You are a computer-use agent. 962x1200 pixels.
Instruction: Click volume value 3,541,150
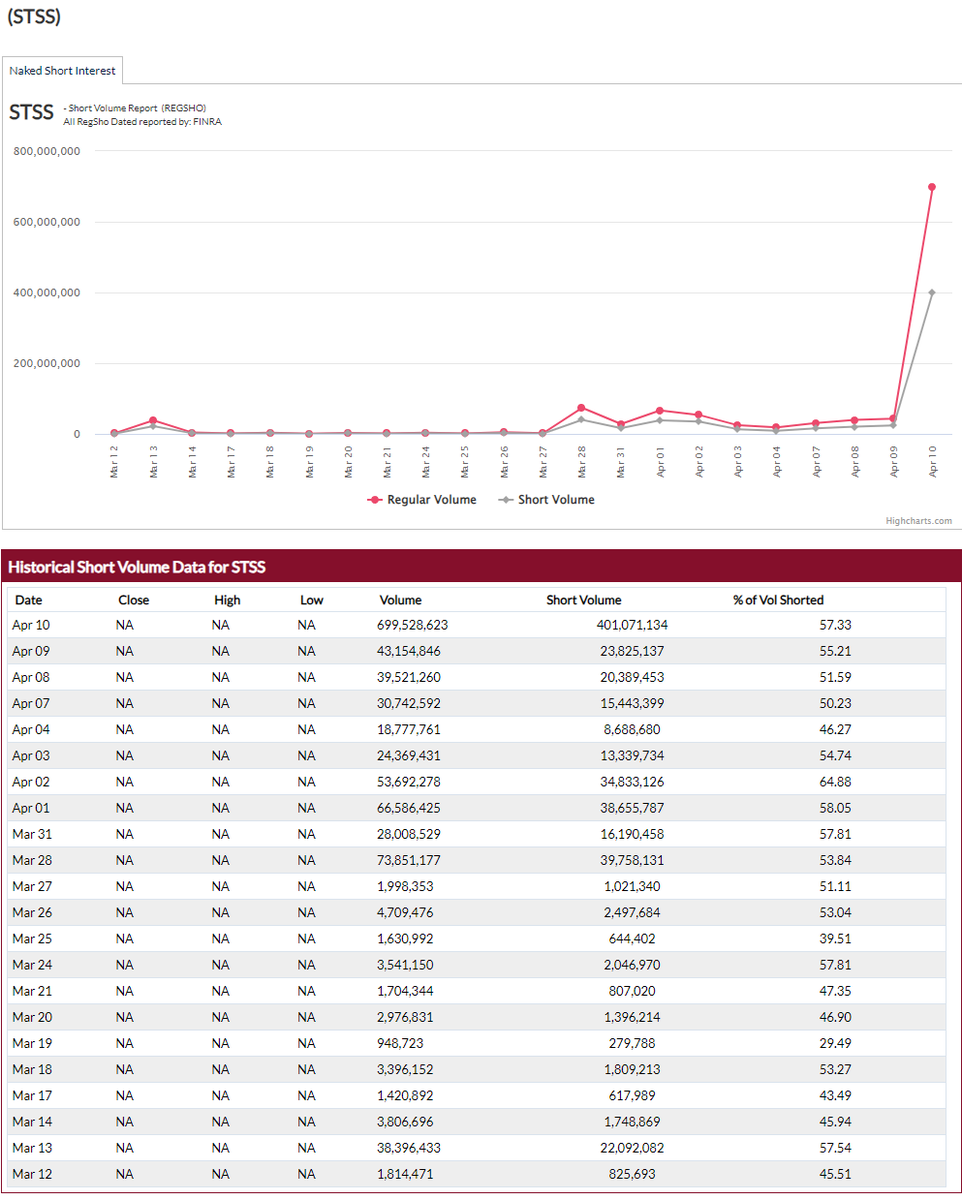tap(406, 964)
